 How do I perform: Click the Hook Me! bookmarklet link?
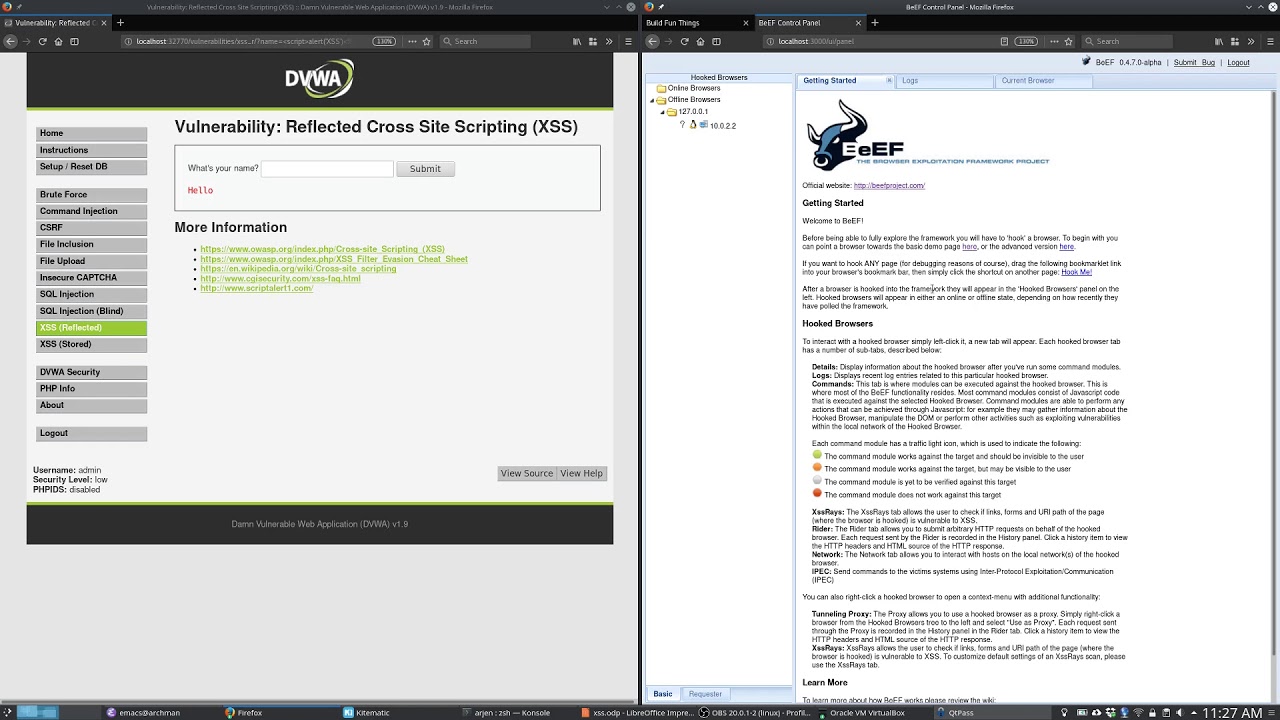click(x=1076, y=272)
